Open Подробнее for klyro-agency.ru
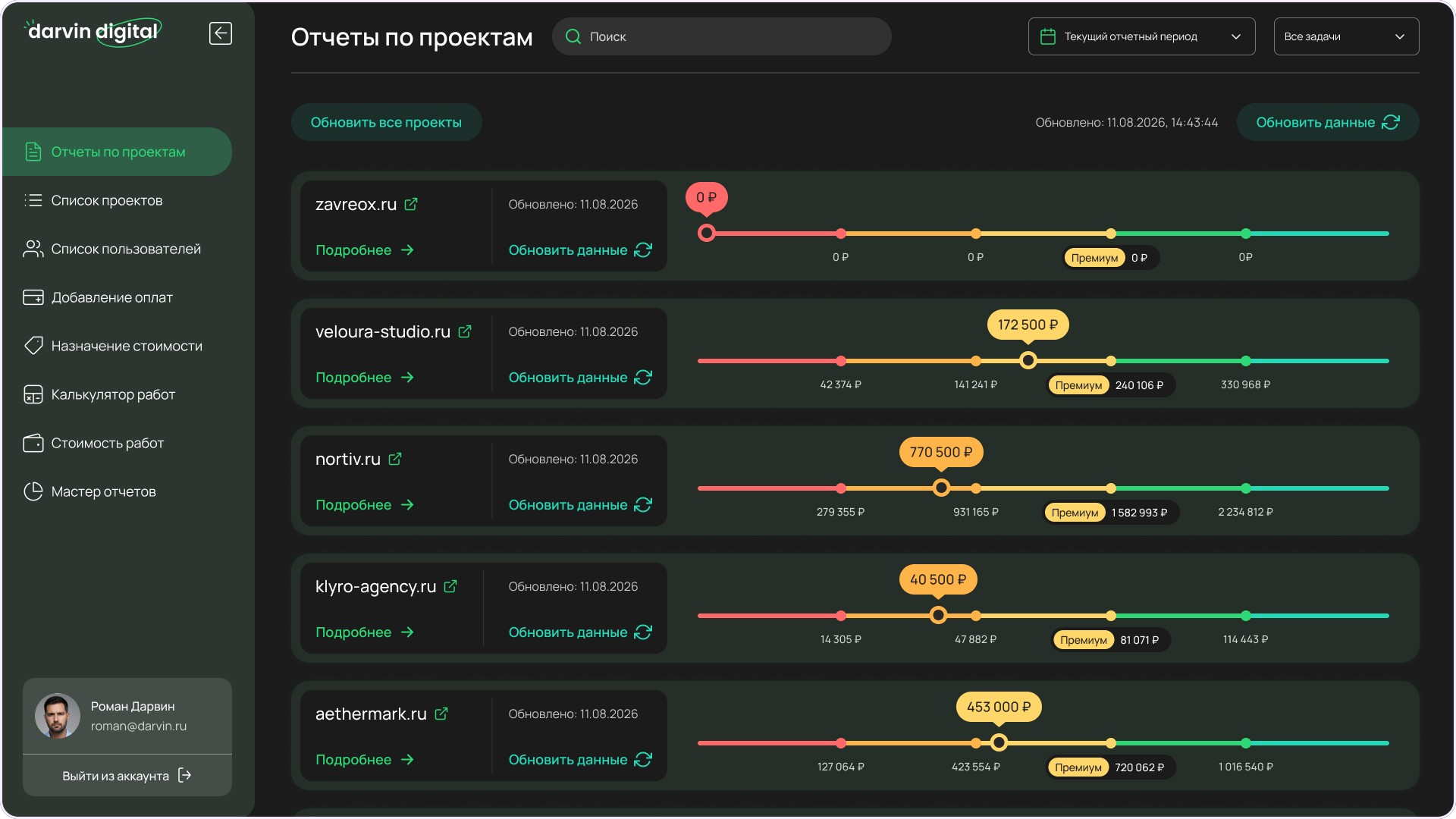1456x819 pixels. click(x=365, y=632)
